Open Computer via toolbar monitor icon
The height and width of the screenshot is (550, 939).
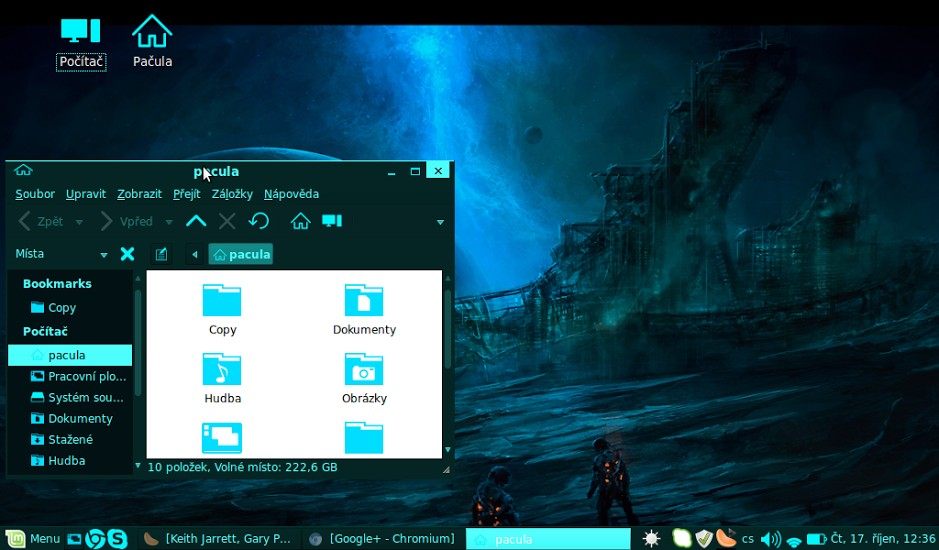click(x=332, y=221)
